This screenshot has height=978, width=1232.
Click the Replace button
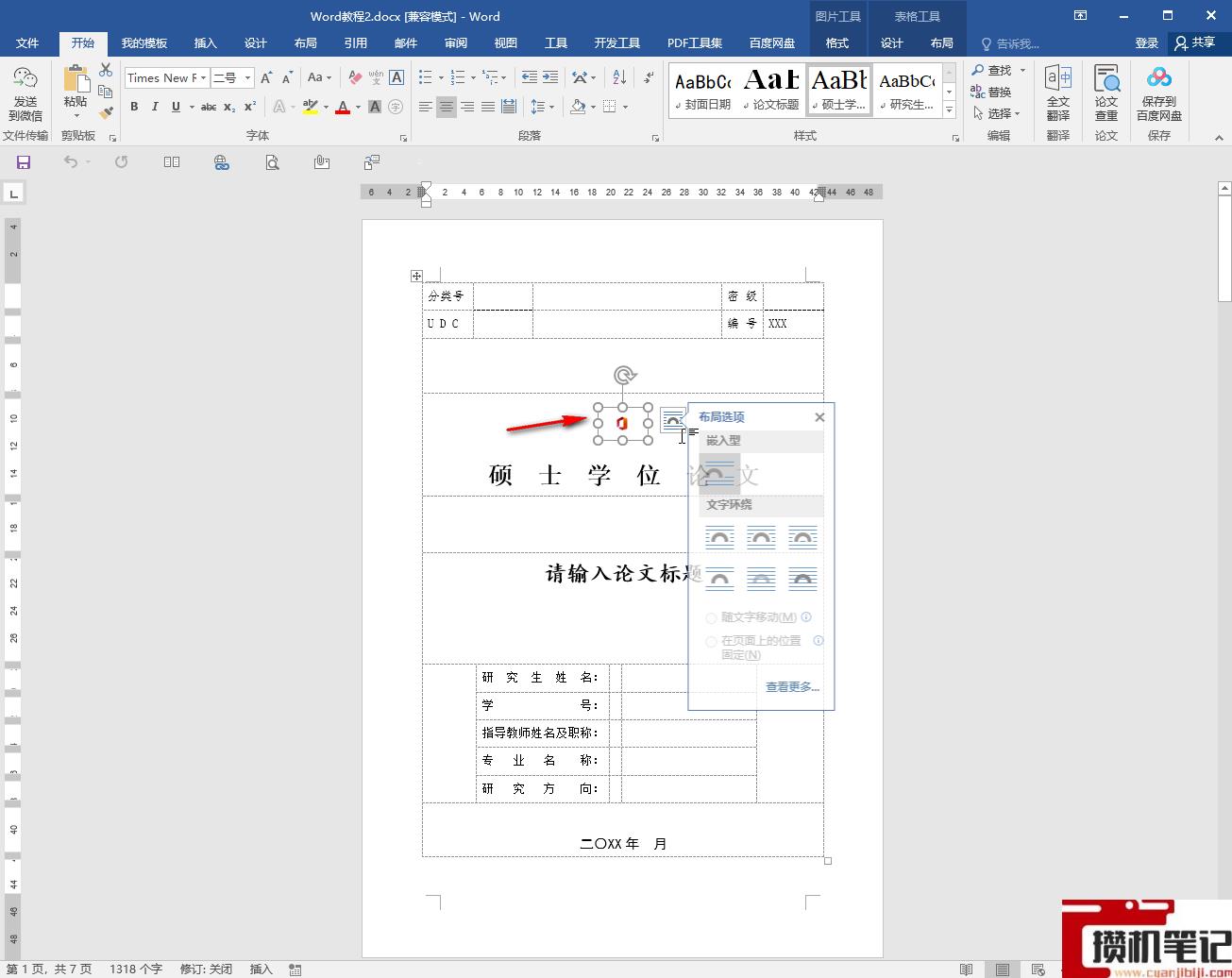pos(991,92)
